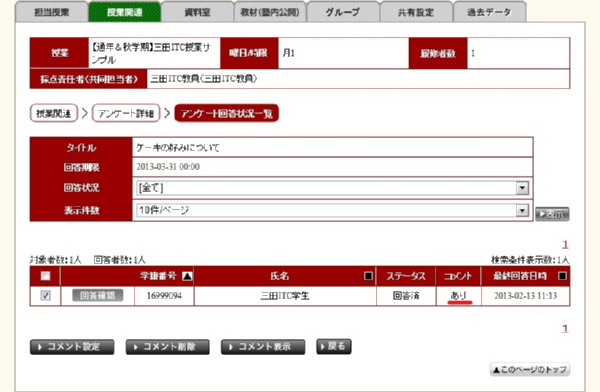Click the コメント設定 button

[x=72, y=347]
